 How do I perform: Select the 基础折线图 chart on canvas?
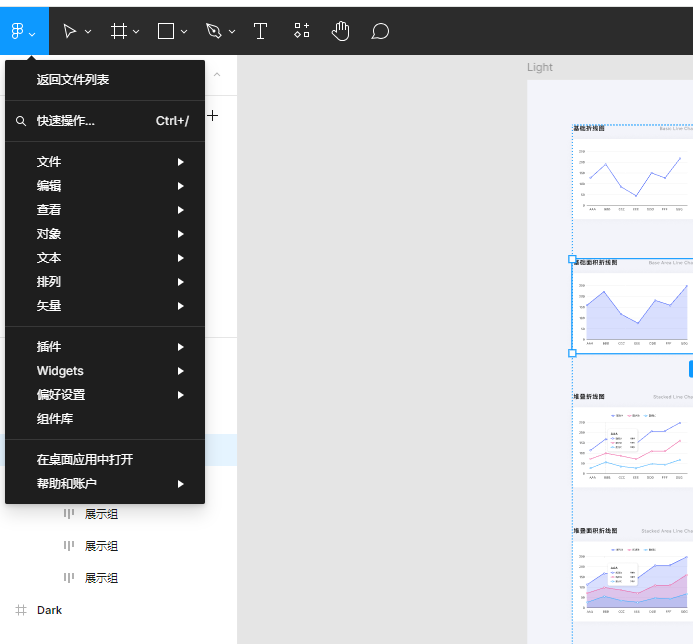coord(633,172)
